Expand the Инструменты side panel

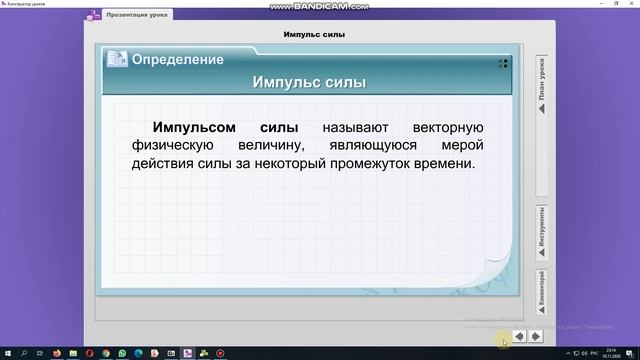pos(542,232)
